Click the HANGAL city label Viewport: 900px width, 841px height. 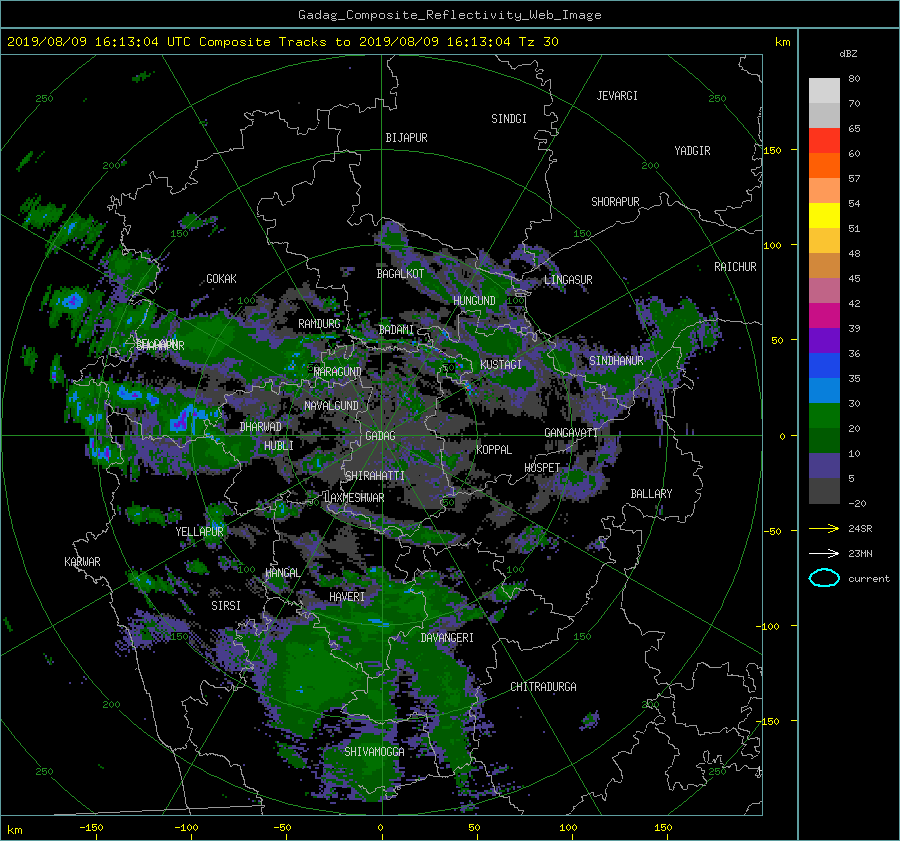[x=282, y=573]
